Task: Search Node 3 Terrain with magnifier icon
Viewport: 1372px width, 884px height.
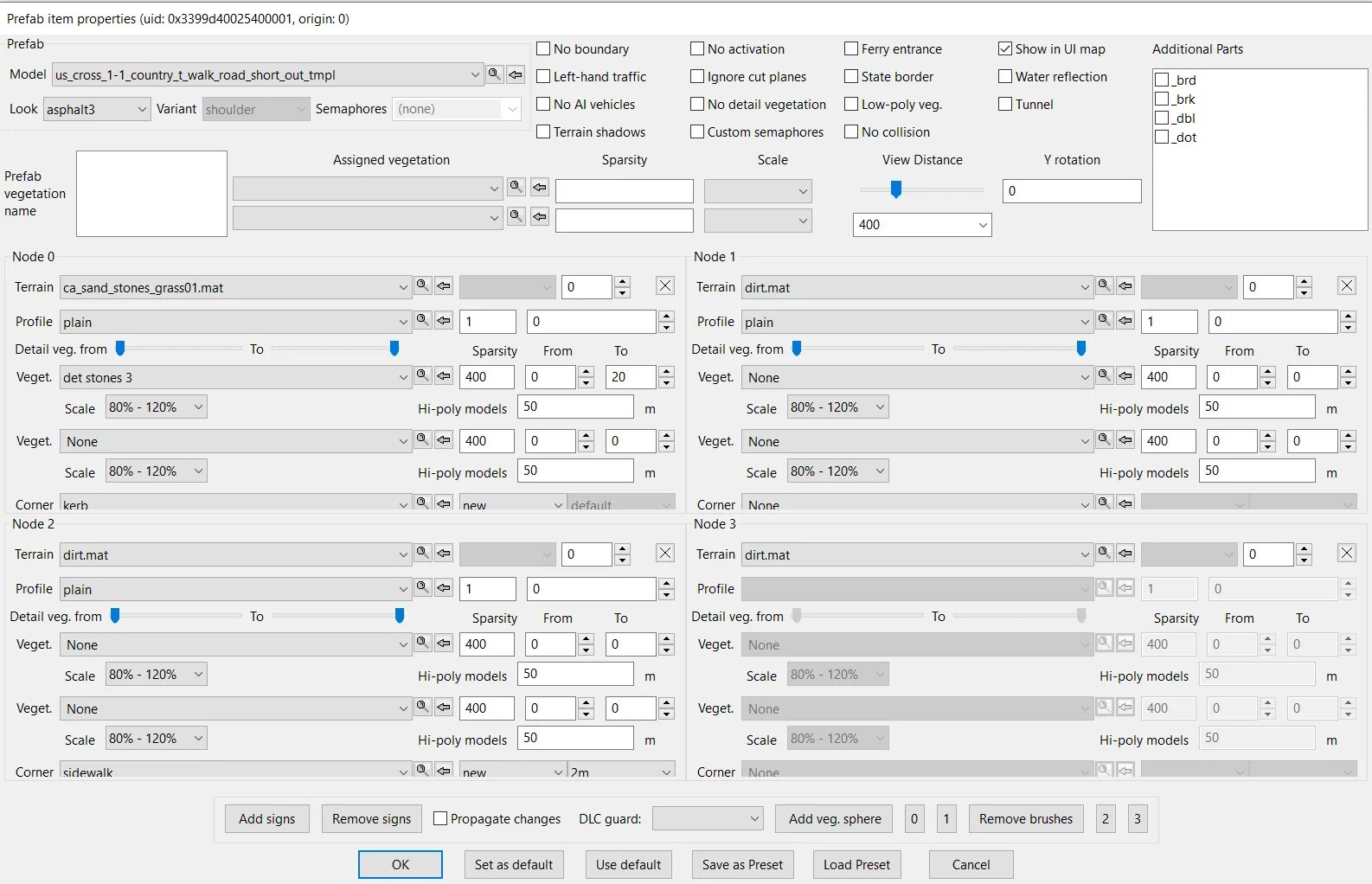Action: (1105, 553)
